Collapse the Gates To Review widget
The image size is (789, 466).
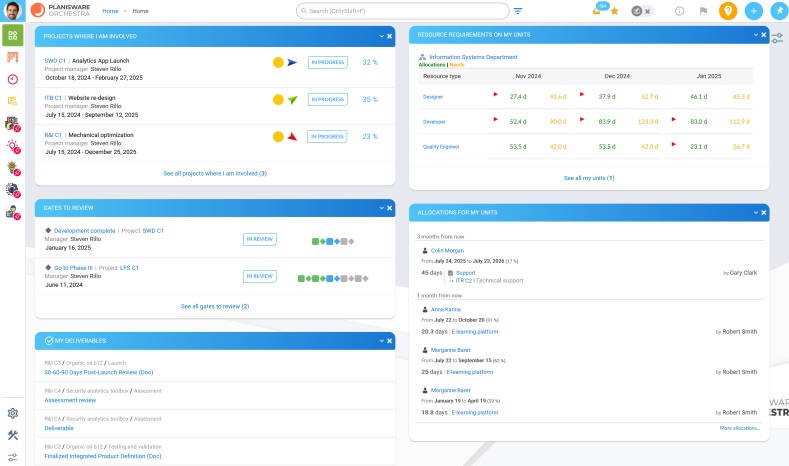tap(381, 208)
